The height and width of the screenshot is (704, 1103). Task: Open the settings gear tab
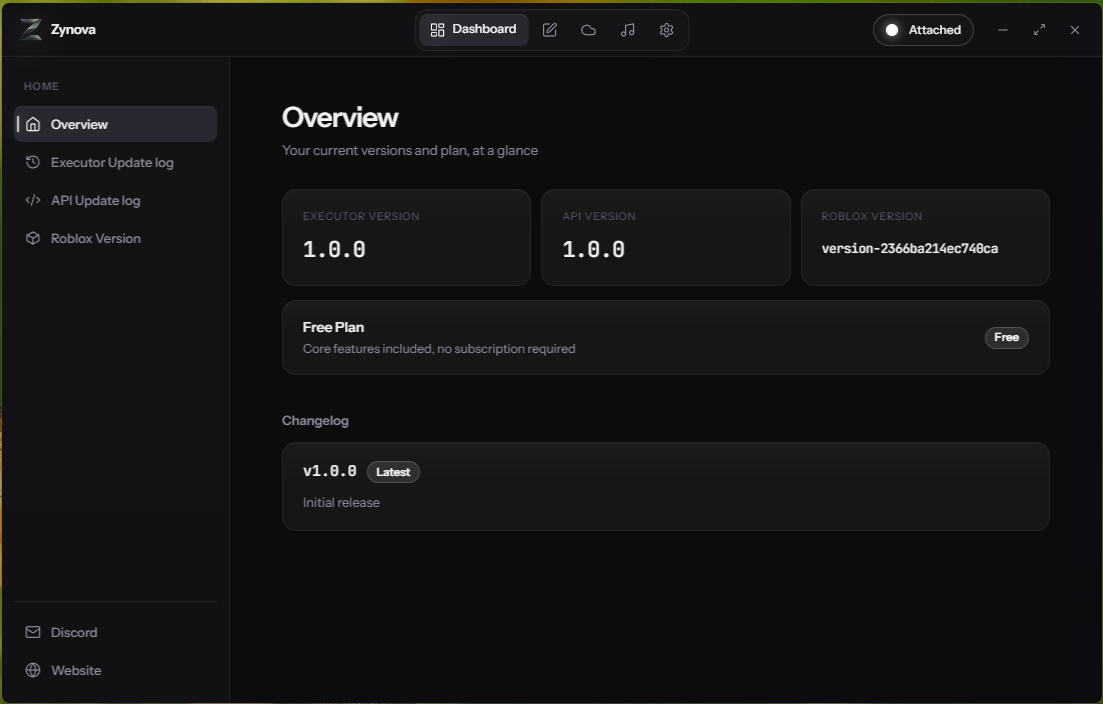(x=666, y=30)
